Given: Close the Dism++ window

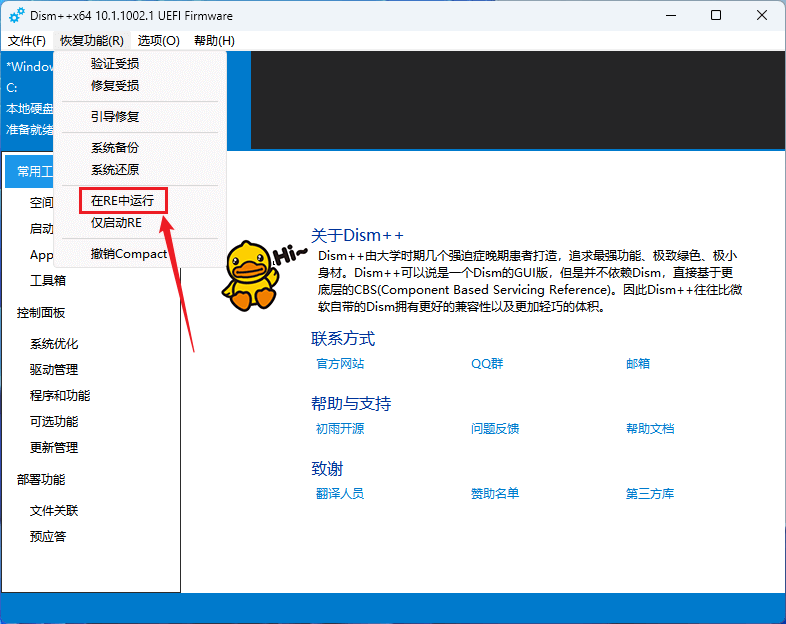Looking at the screenshot, I should [761, 16].
